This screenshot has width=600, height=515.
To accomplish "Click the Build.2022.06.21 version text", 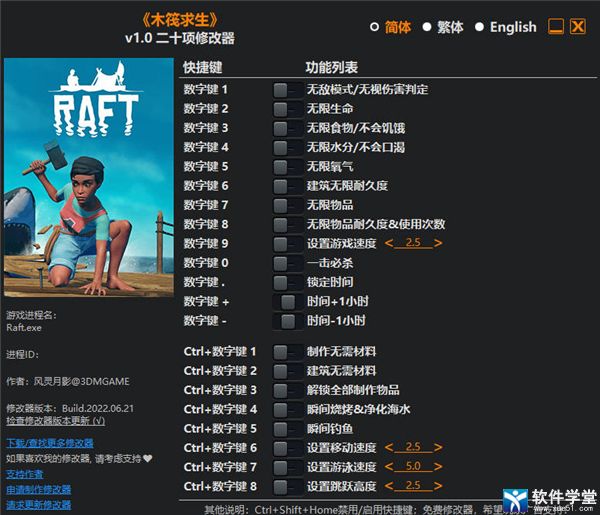I will point(98,409).
